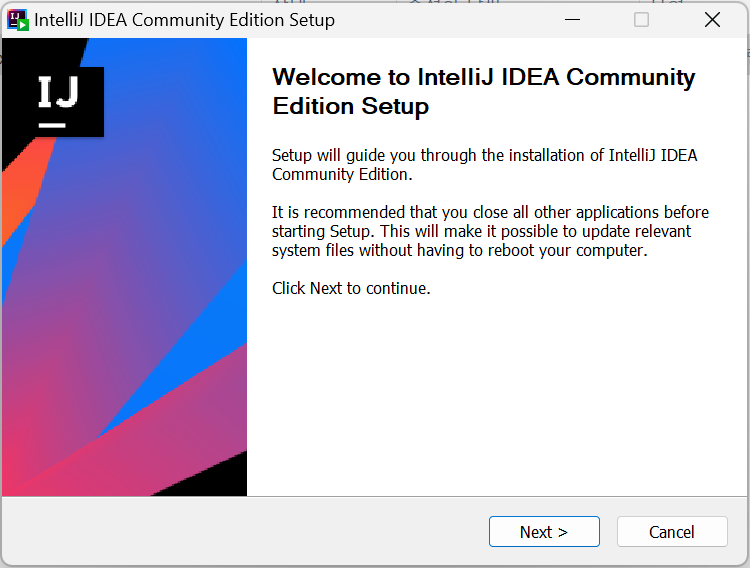The width and height of the screenshot is (750, 568).
Task: Click the IntelliJ IDEA installer icon in title bar
Action: 18,20
